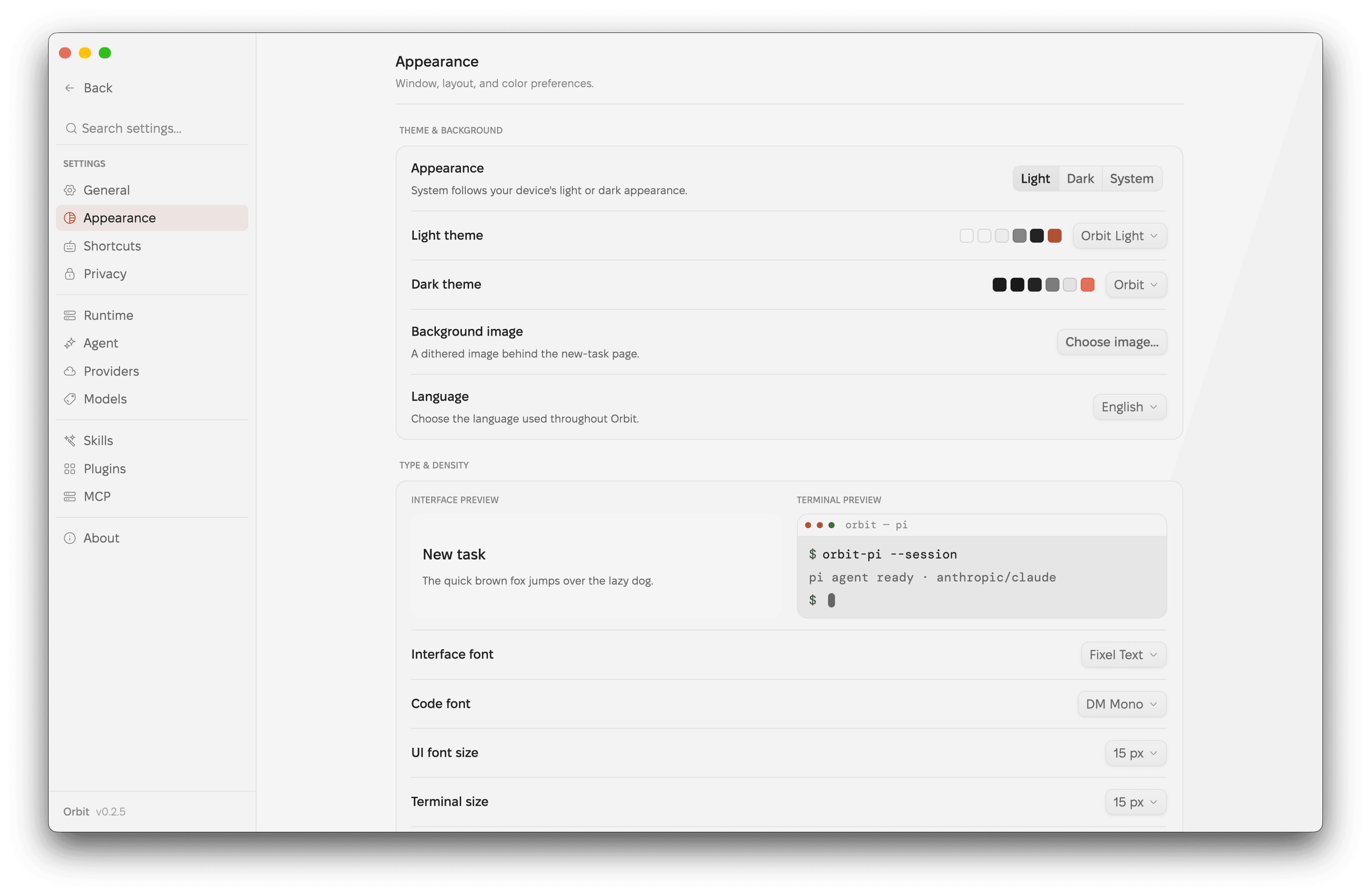Click the coral swatch in Dark theme row
This screenshot has width=1371, height=896.
click(1087, 285)
